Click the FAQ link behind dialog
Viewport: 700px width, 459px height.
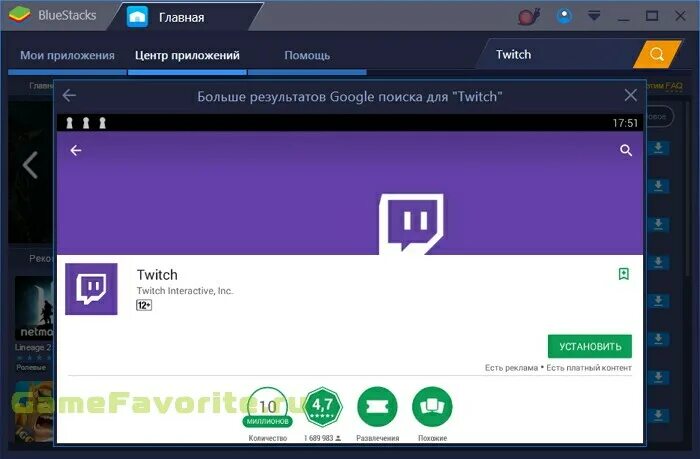(673, 86)
